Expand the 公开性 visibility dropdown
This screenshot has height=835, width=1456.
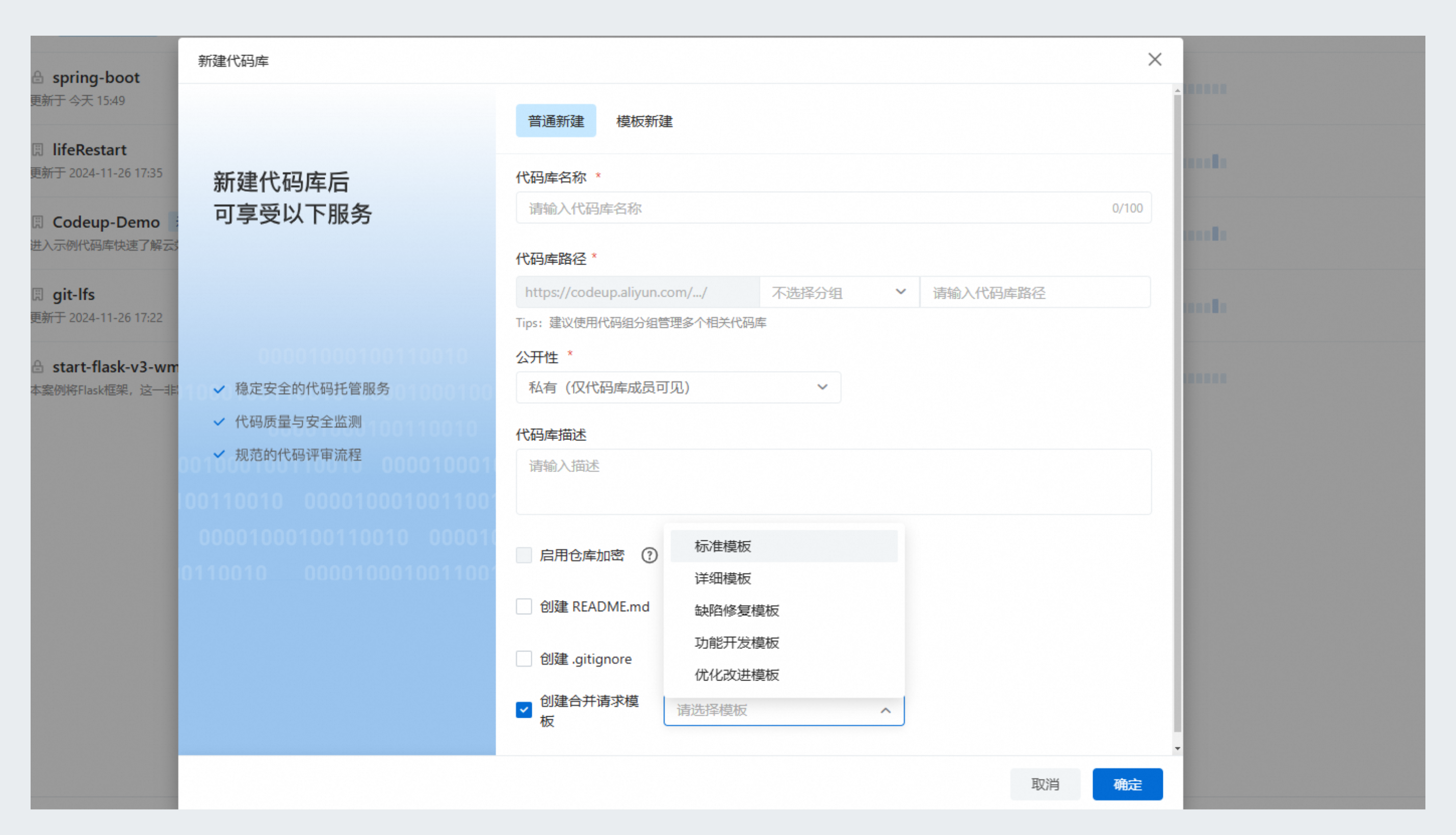679,387
